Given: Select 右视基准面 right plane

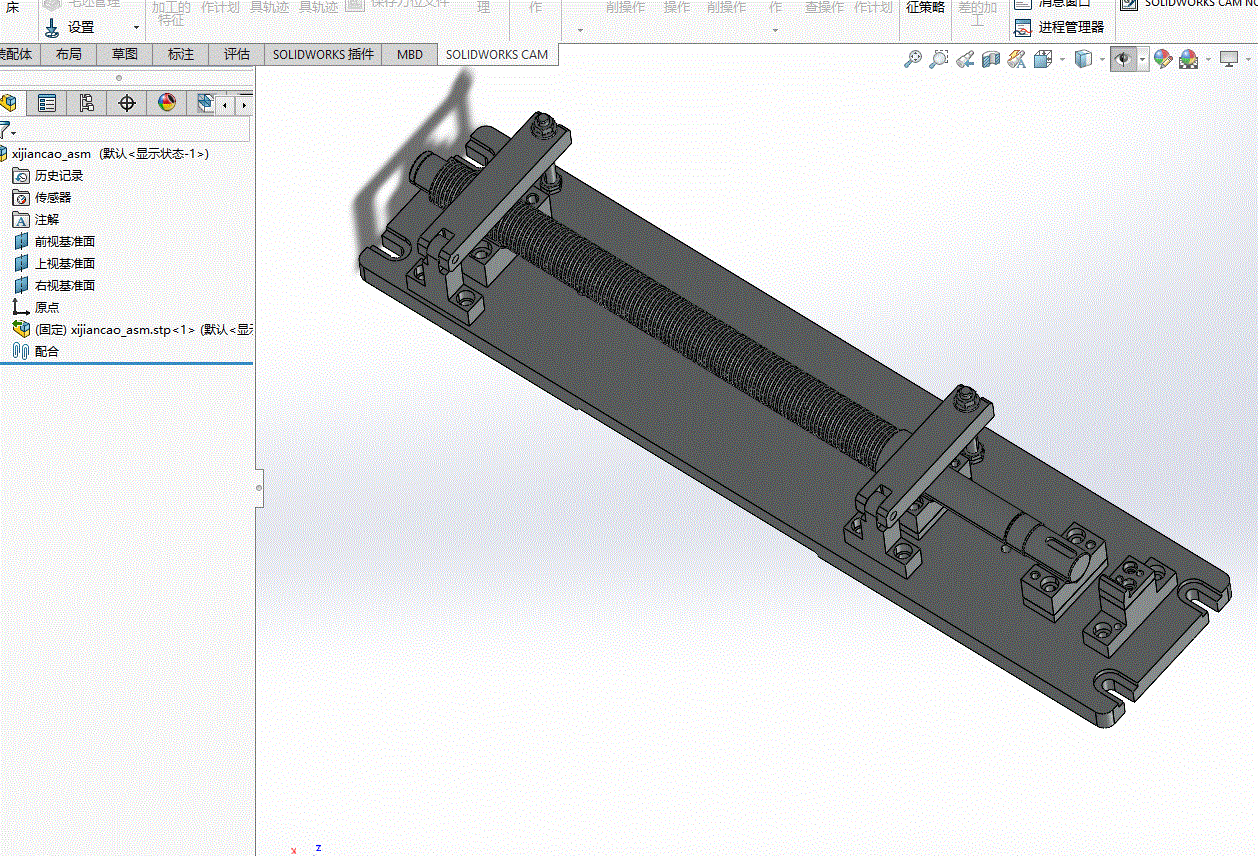Looking at the screenshot, I should (53, 286).
